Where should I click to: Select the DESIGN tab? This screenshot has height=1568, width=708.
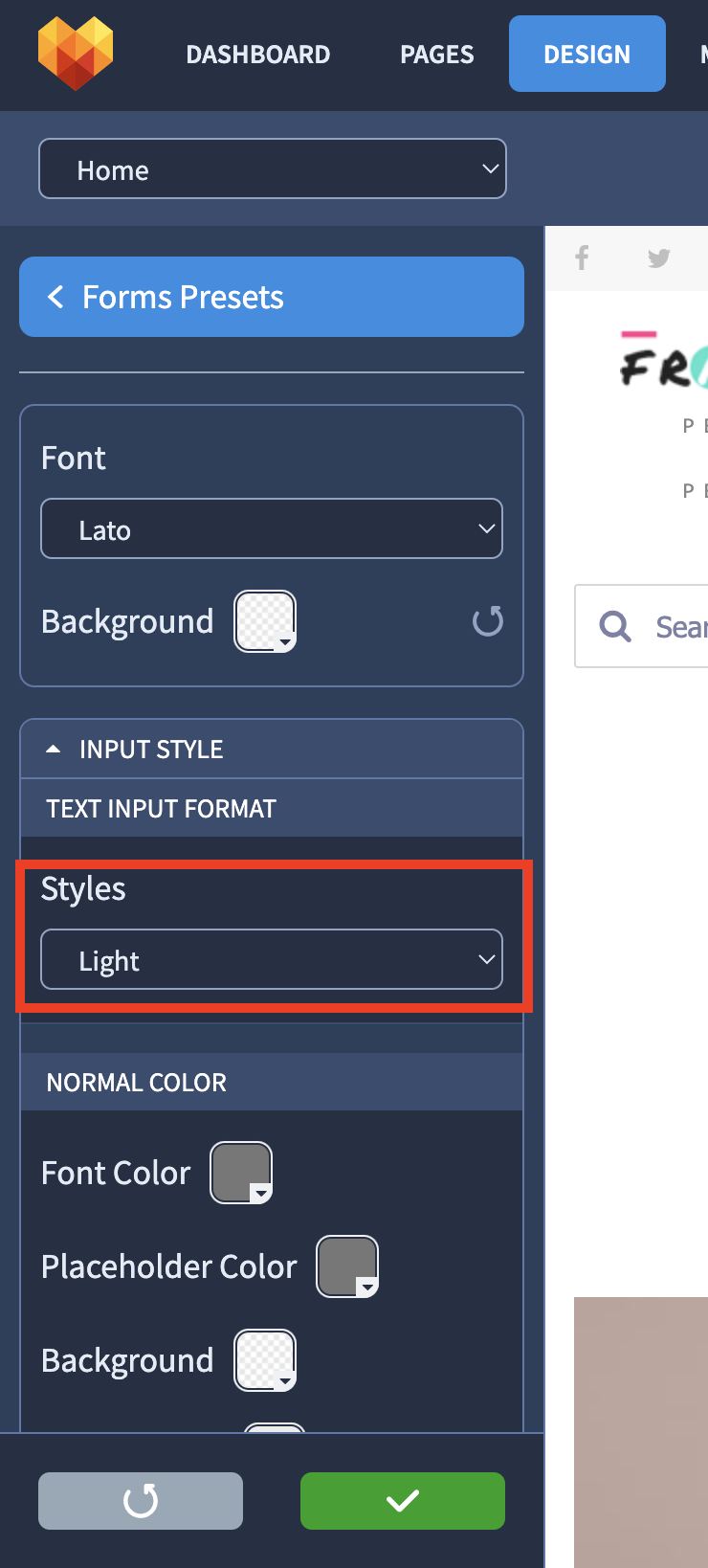pos(587,54)
